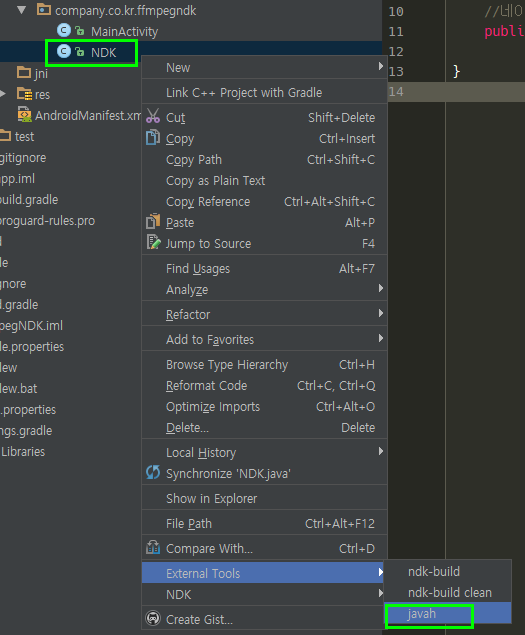This screenshot has height=635, width=525.
Task: Click the NDK class icon in tree
Action: [x=64, y=51]
